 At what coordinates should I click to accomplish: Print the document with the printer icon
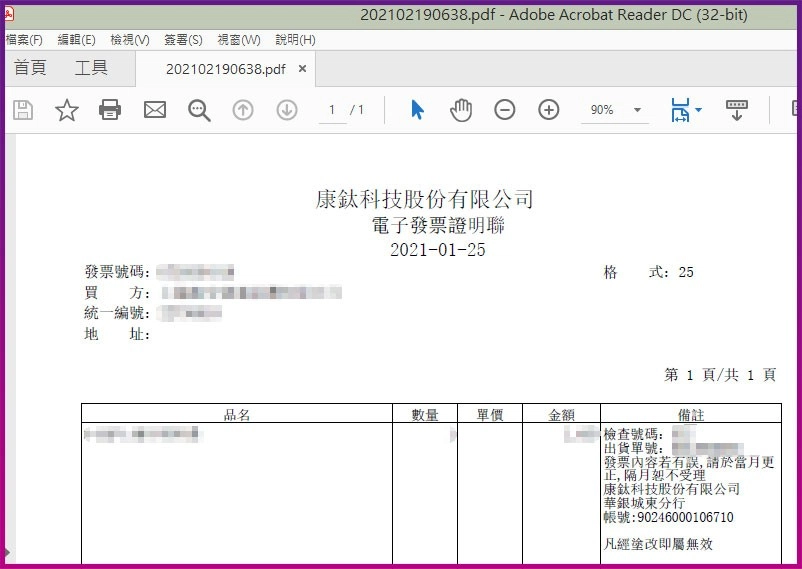point(110,110)
